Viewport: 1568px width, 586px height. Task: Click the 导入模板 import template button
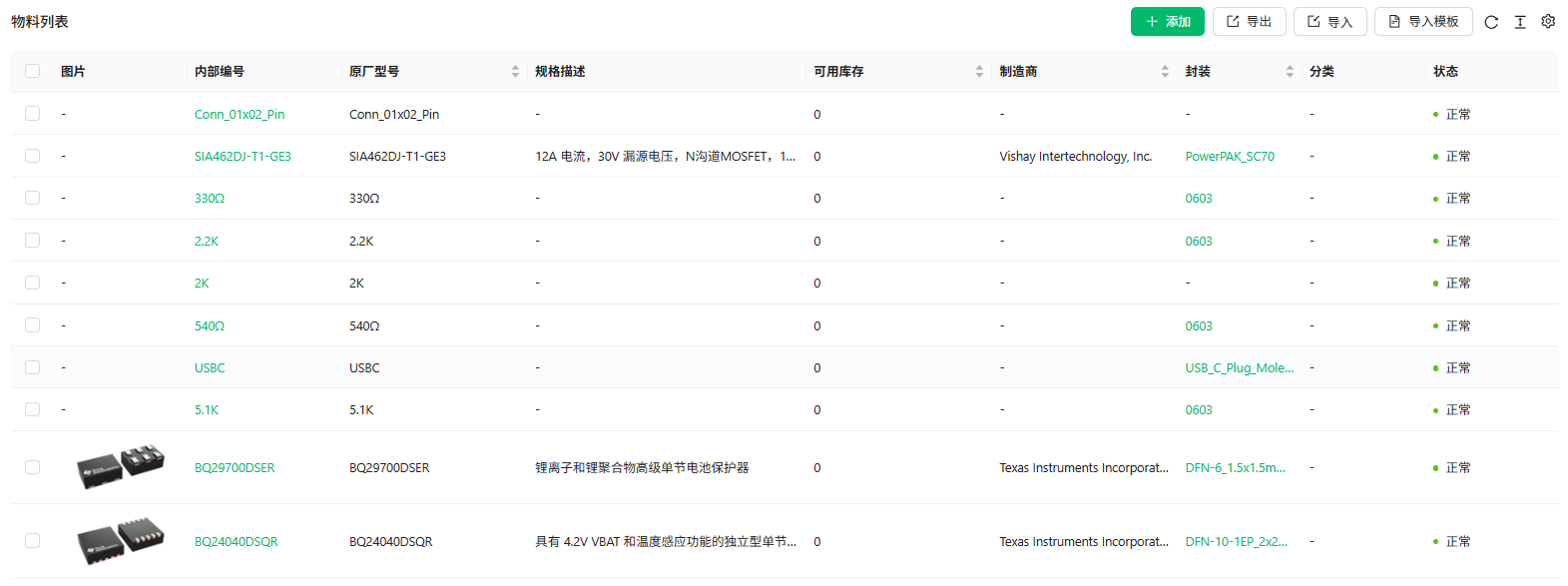[x=1422, y=22]
